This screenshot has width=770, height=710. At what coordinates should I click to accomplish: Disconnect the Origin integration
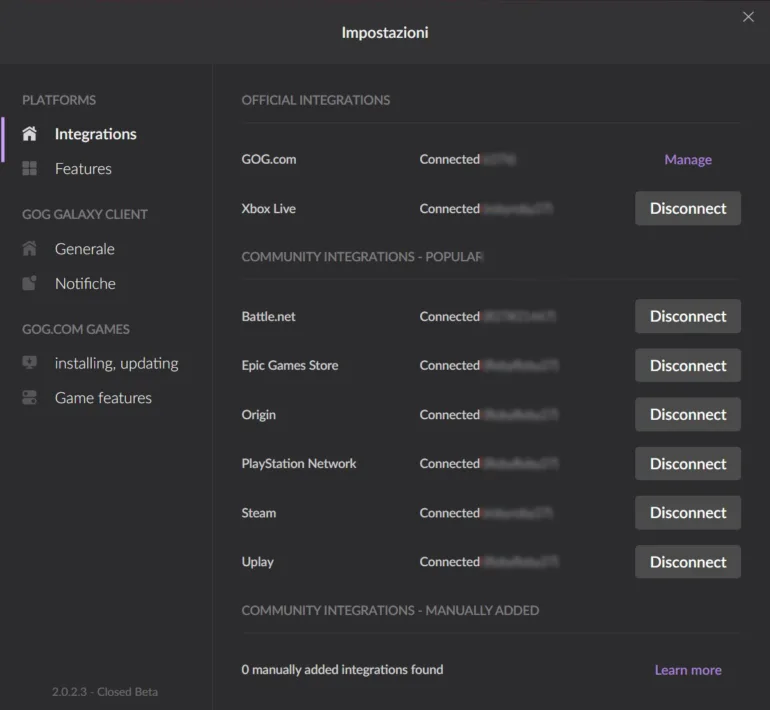(688, 414)
